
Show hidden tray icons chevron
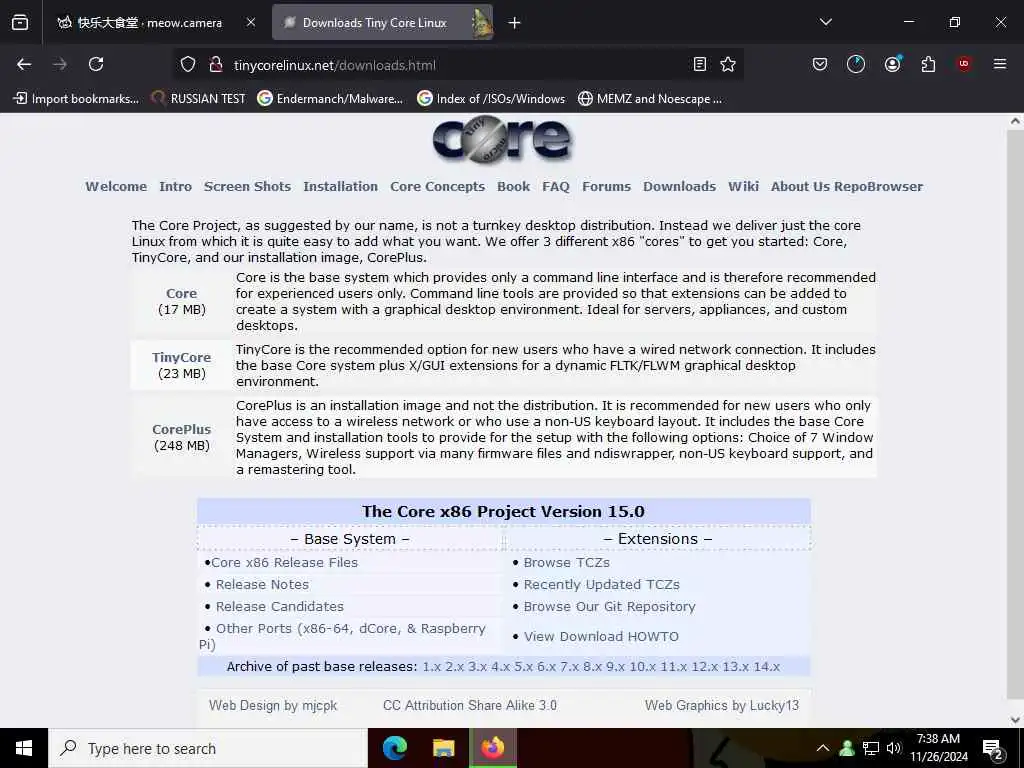pyautogui.click(x=823, y=748)
